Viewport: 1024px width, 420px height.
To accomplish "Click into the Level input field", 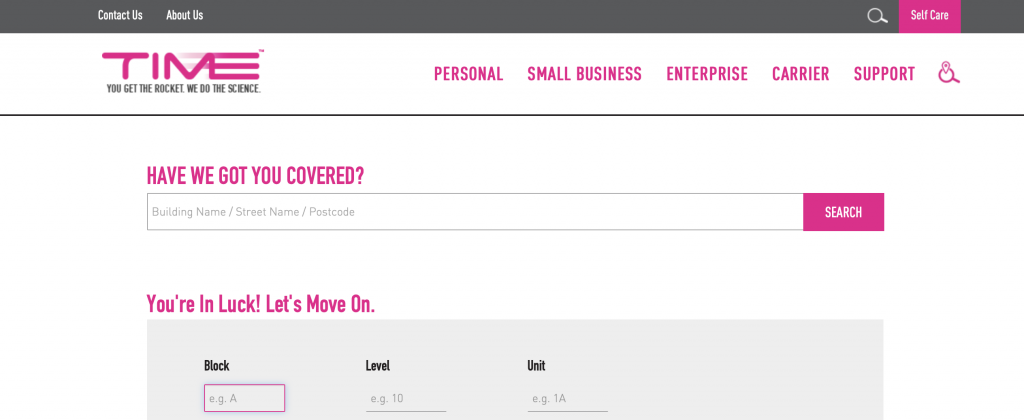I will tap(406, 398).
